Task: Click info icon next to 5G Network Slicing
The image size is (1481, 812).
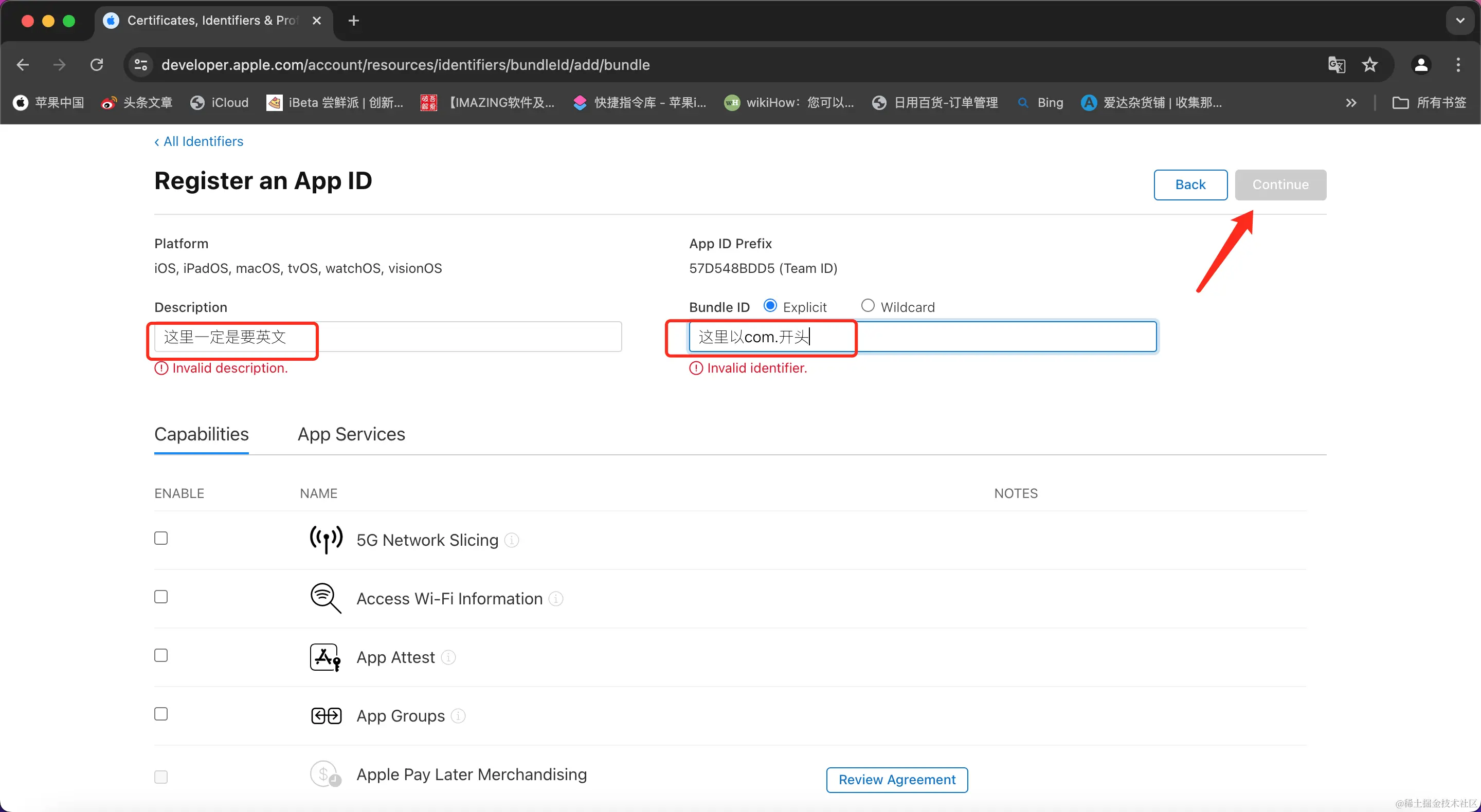Action: 511,540
